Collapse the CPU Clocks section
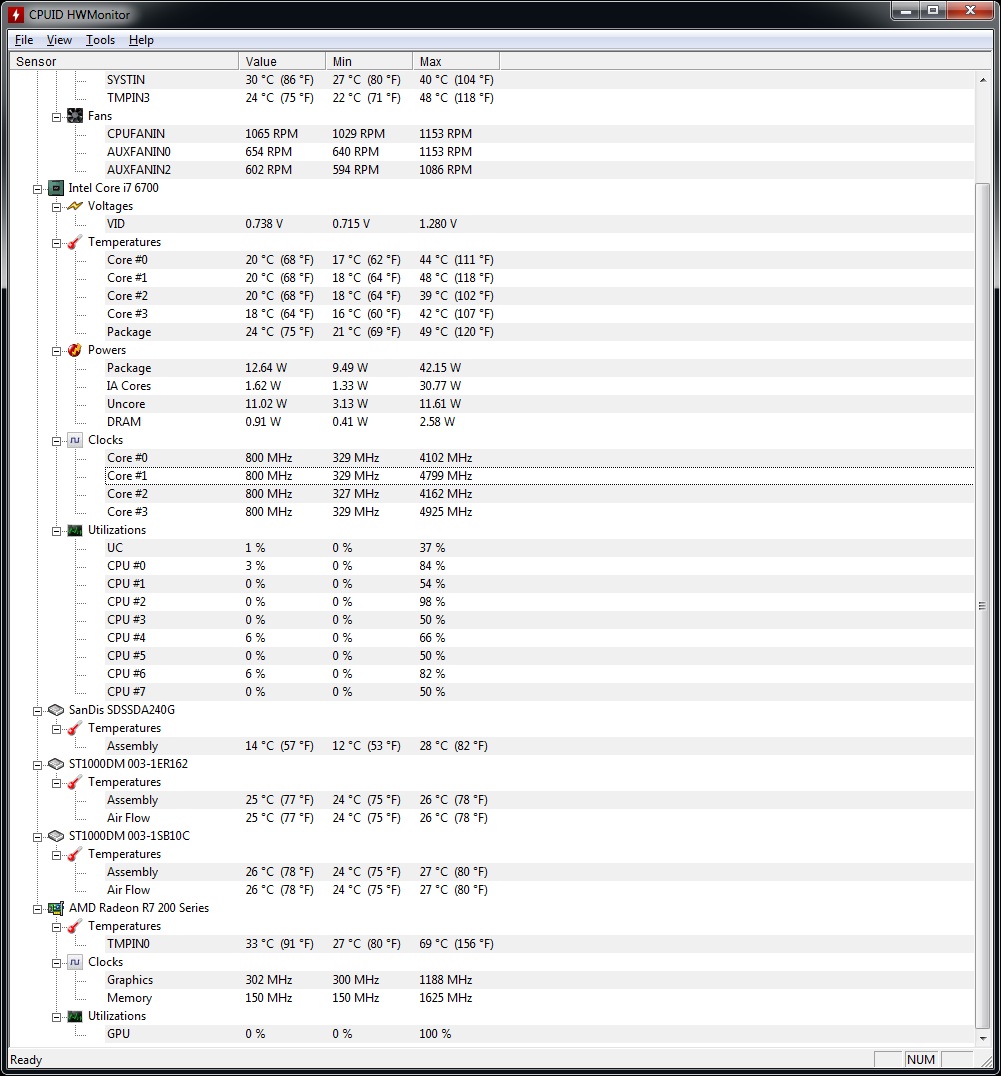The image size is (1001, 1076). click(57, 440)
